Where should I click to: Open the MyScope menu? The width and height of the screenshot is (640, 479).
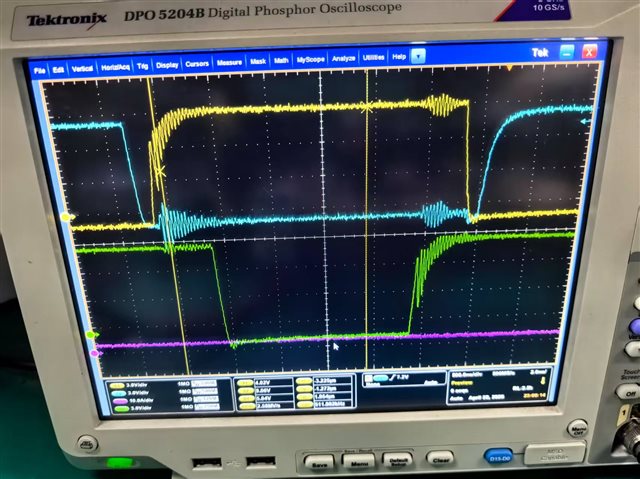click(310, 60)
